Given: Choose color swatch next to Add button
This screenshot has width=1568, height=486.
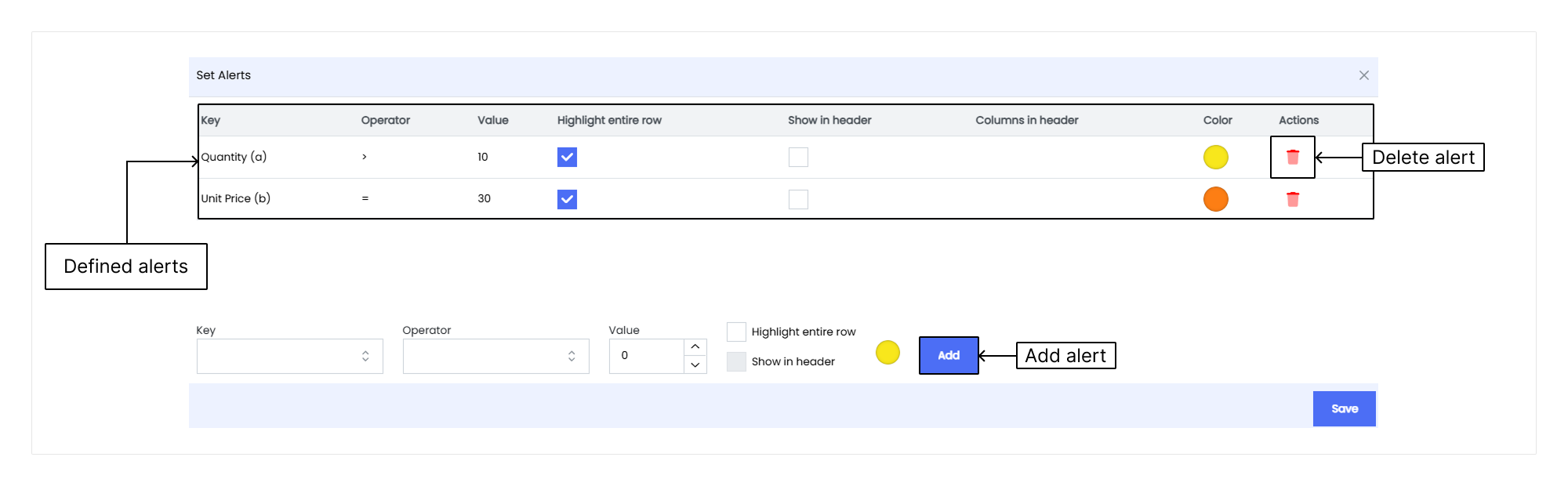Looking at the screenshot, I should [x=887, y=353].
